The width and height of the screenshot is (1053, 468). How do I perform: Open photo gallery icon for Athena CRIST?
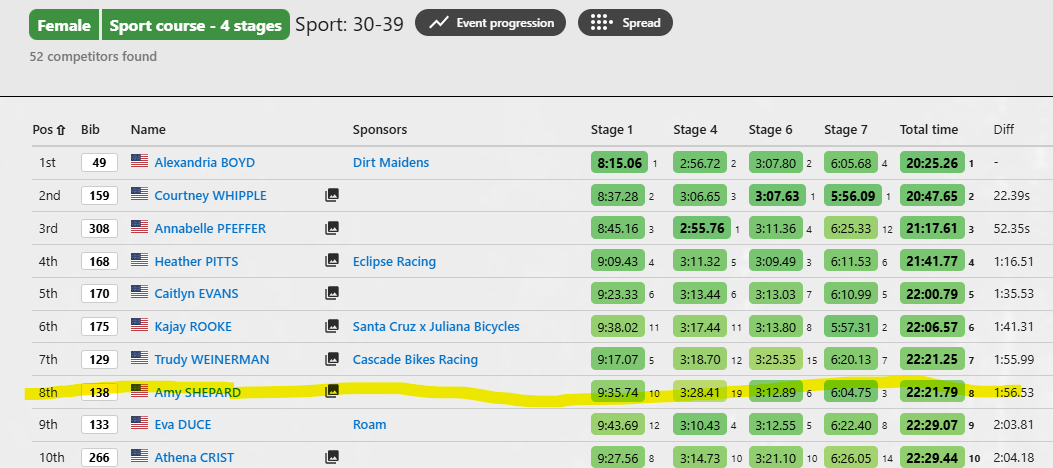[331, 457]
